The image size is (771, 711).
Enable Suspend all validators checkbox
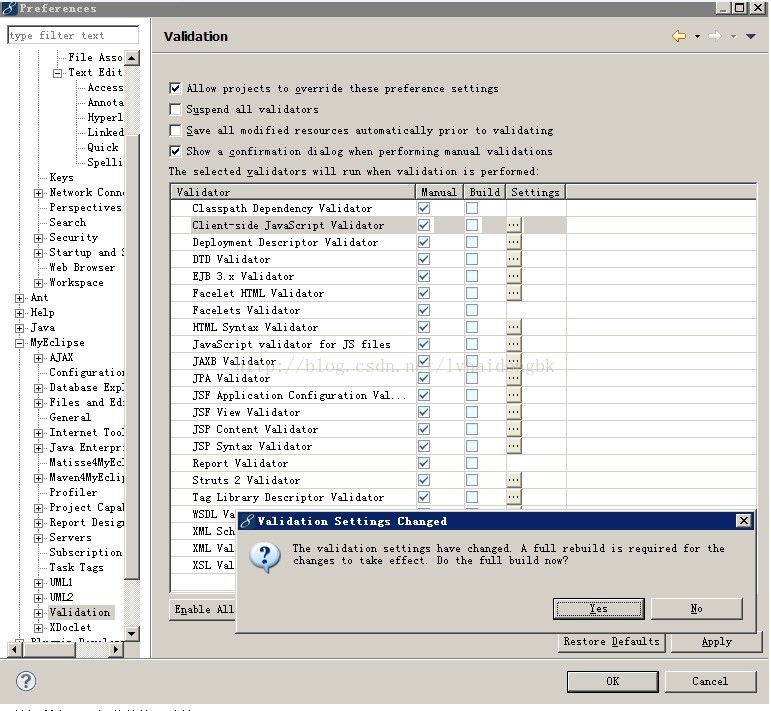[x=175, y=109]
